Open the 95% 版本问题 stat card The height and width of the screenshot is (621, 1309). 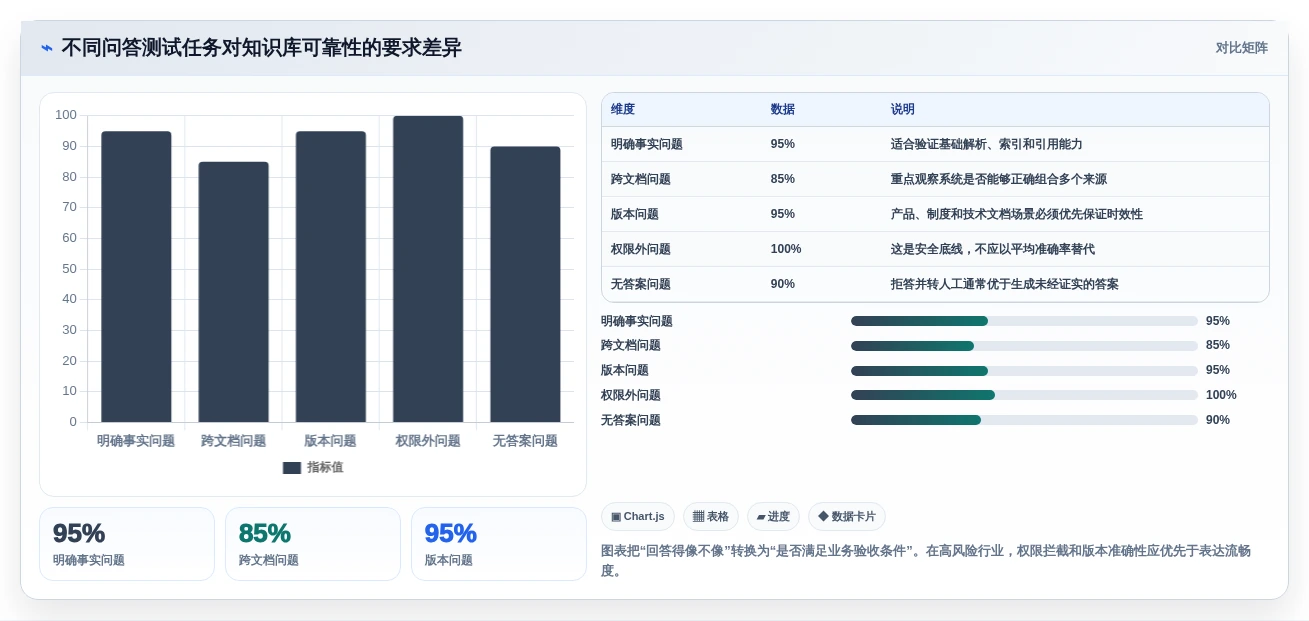click(499, 544)
